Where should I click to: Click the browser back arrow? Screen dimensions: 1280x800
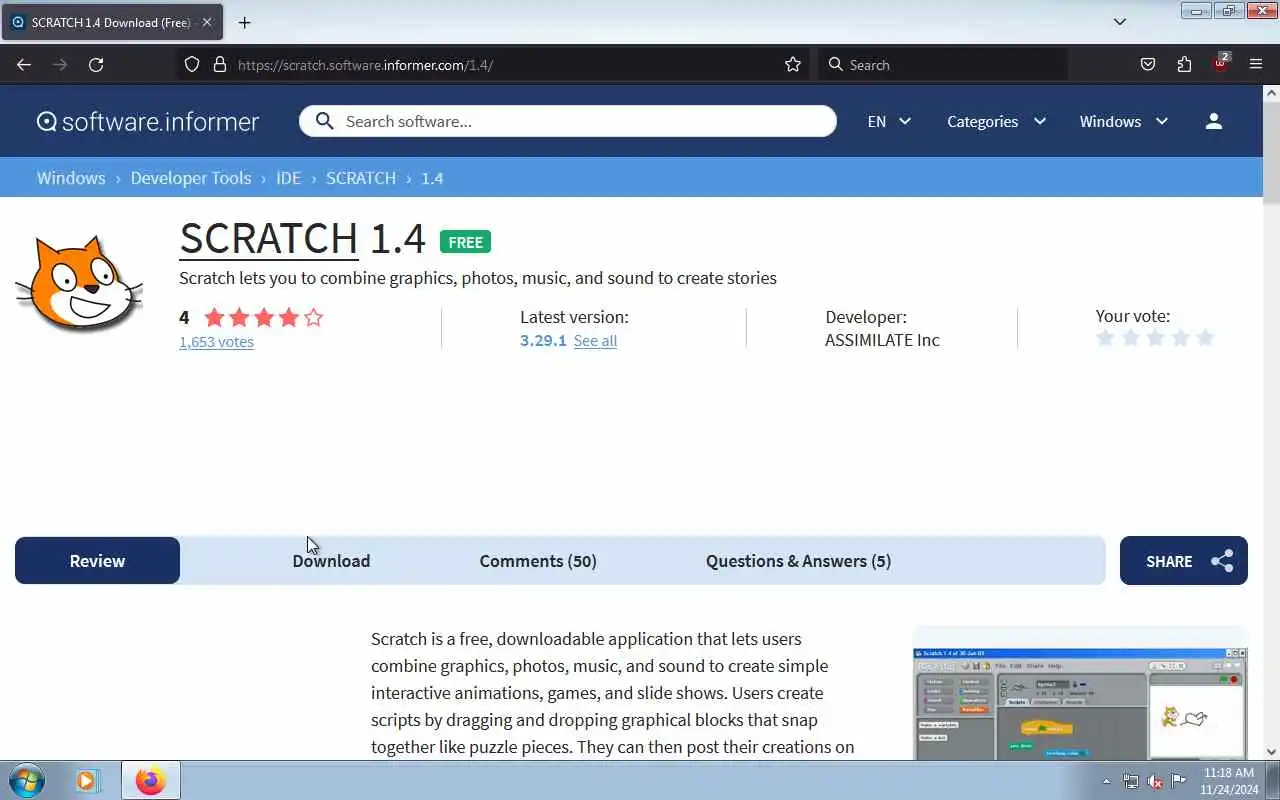[24, 64]
